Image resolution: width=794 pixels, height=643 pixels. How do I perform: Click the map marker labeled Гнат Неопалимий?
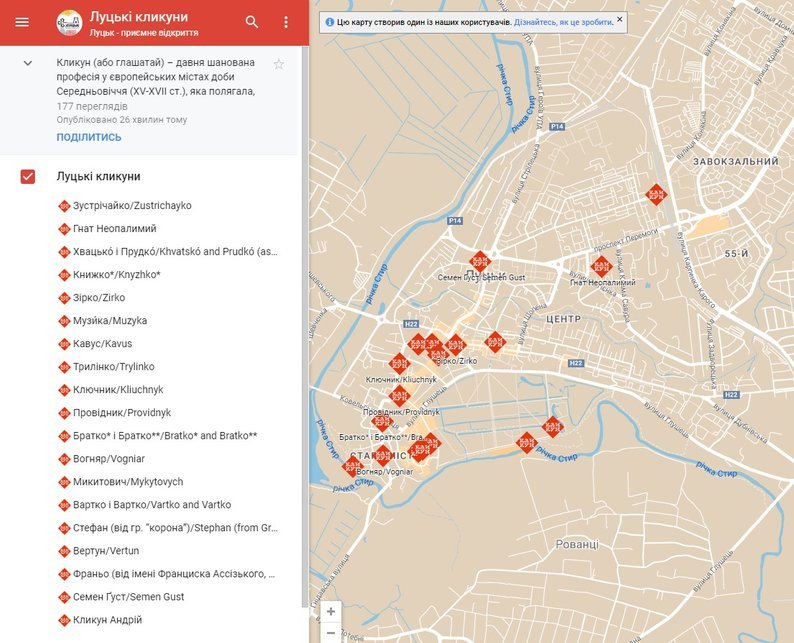pyautogui.click(x=601, y=266)
